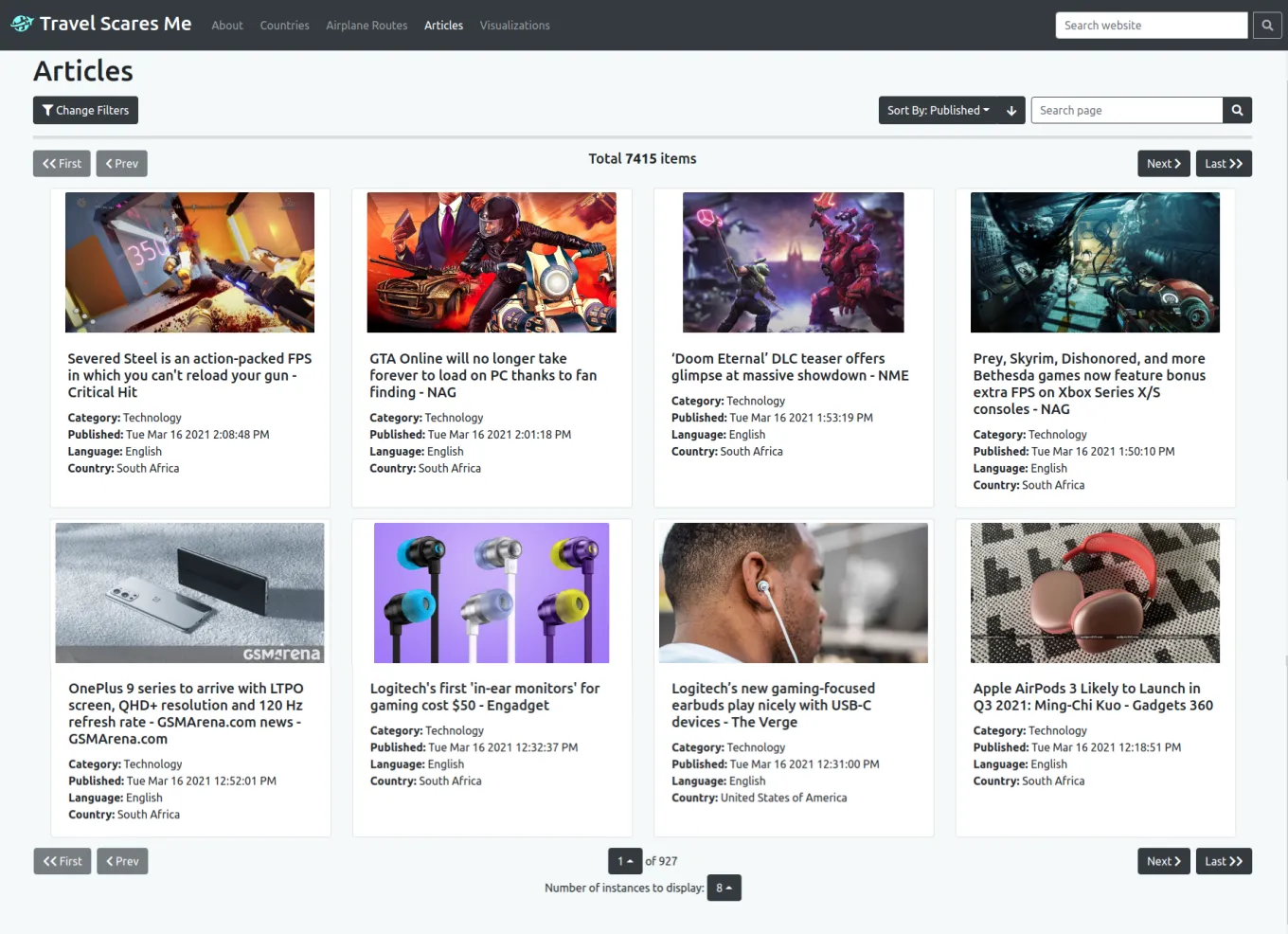
Task: Go to the Airplane Routes page
Action: 367,26
